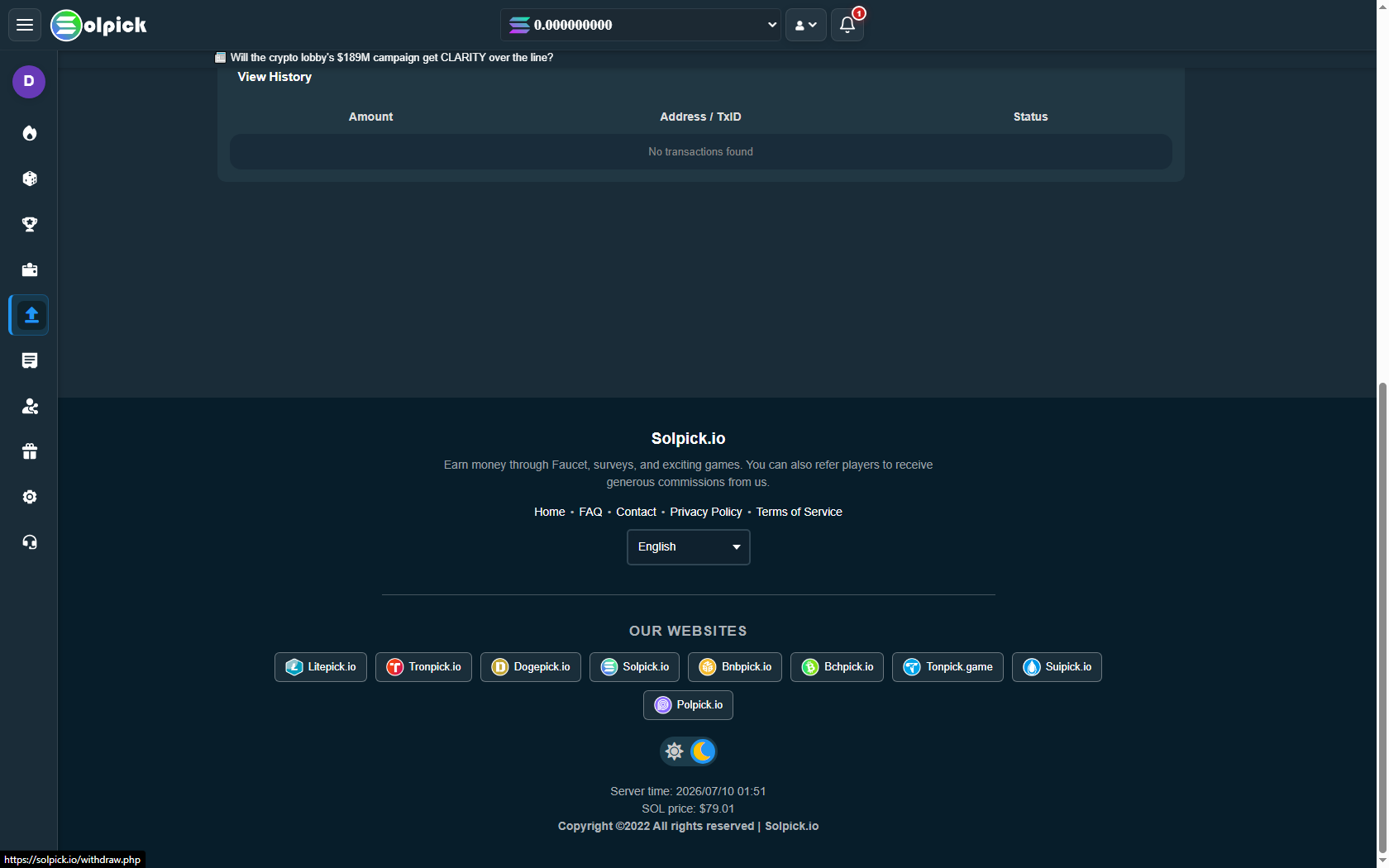Click the Solpick.io footer heading
1389x868 pixels.
pyautogui.click(x=688, y=439)
